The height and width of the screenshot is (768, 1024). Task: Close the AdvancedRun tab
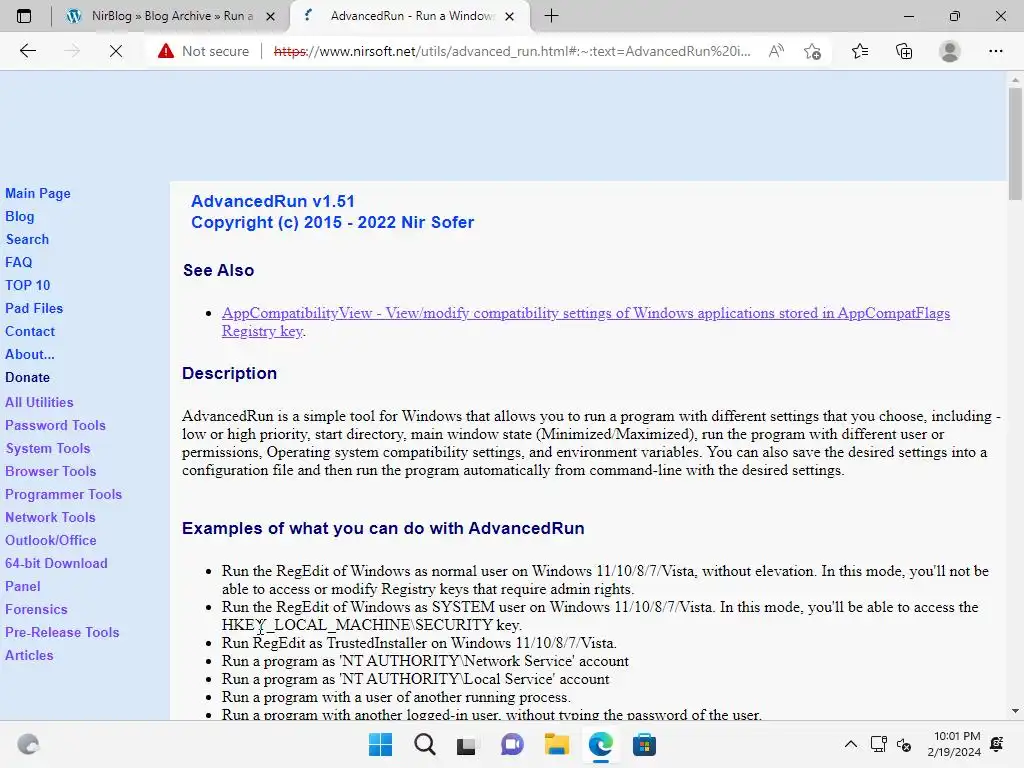click(509, 16)
